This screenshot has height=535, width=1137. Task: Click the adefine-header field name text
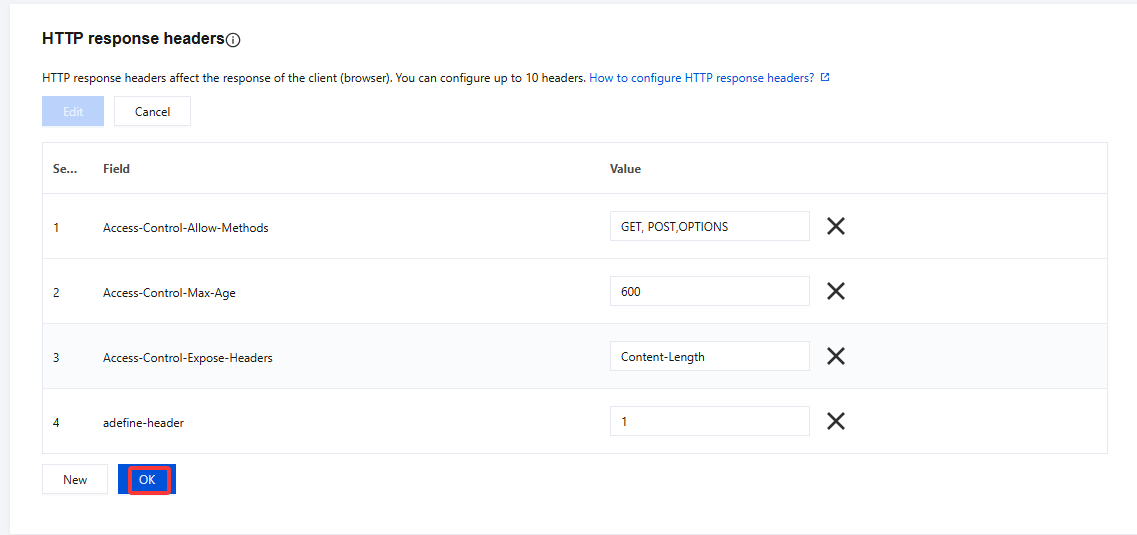143,423
